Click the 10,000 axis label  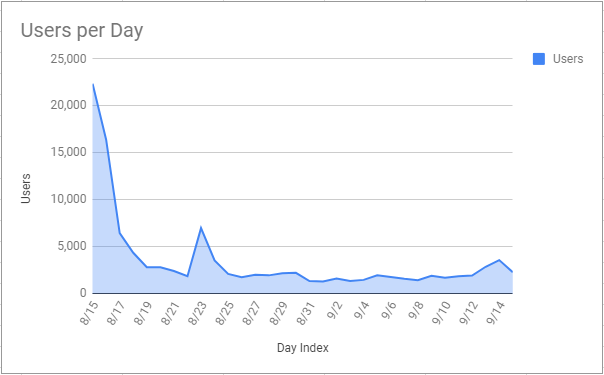[69, 199]
